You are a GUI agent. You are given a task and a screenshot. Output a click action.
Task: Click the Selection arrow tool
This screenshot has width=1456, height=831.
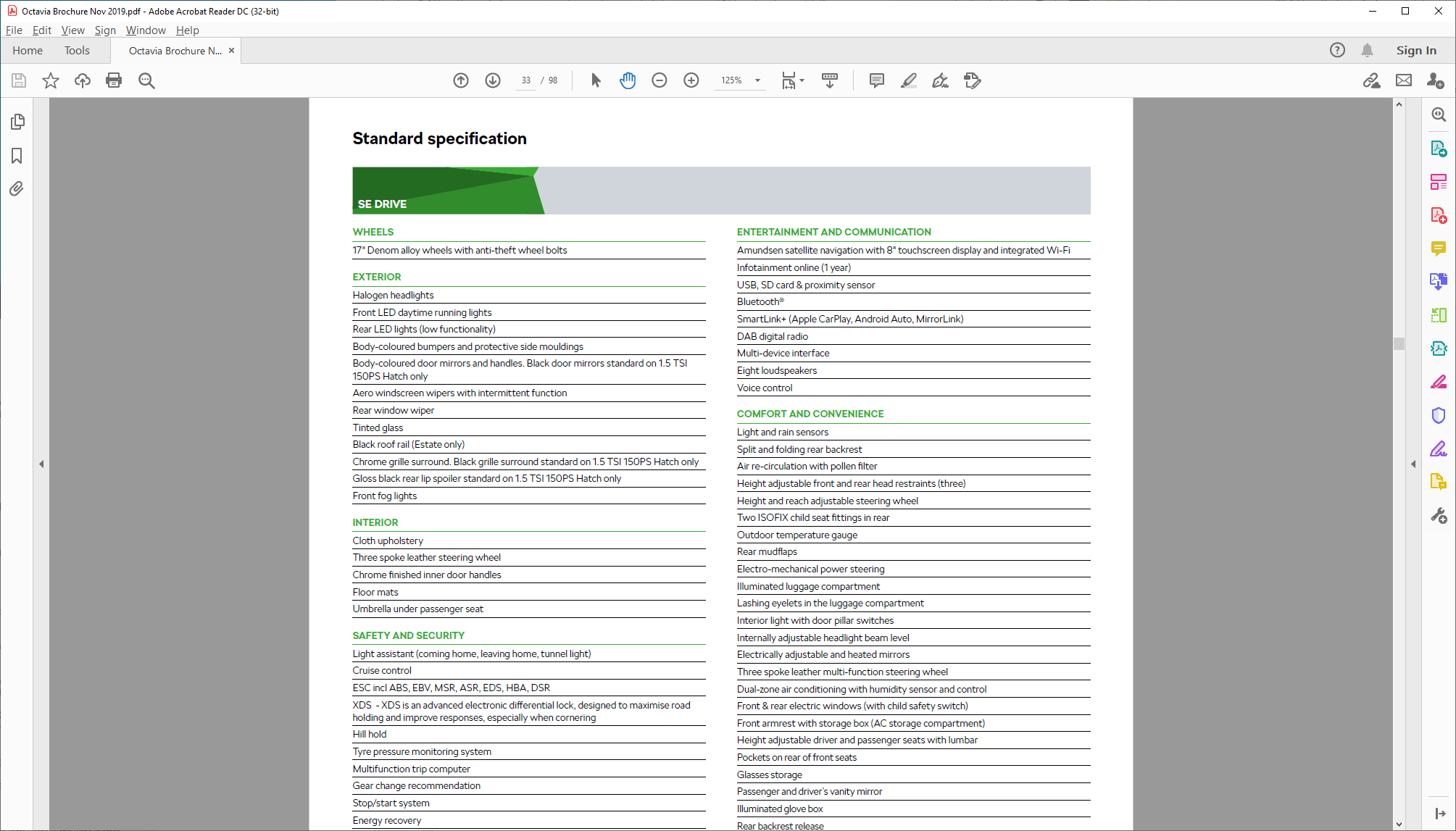[x=596, y=80]
